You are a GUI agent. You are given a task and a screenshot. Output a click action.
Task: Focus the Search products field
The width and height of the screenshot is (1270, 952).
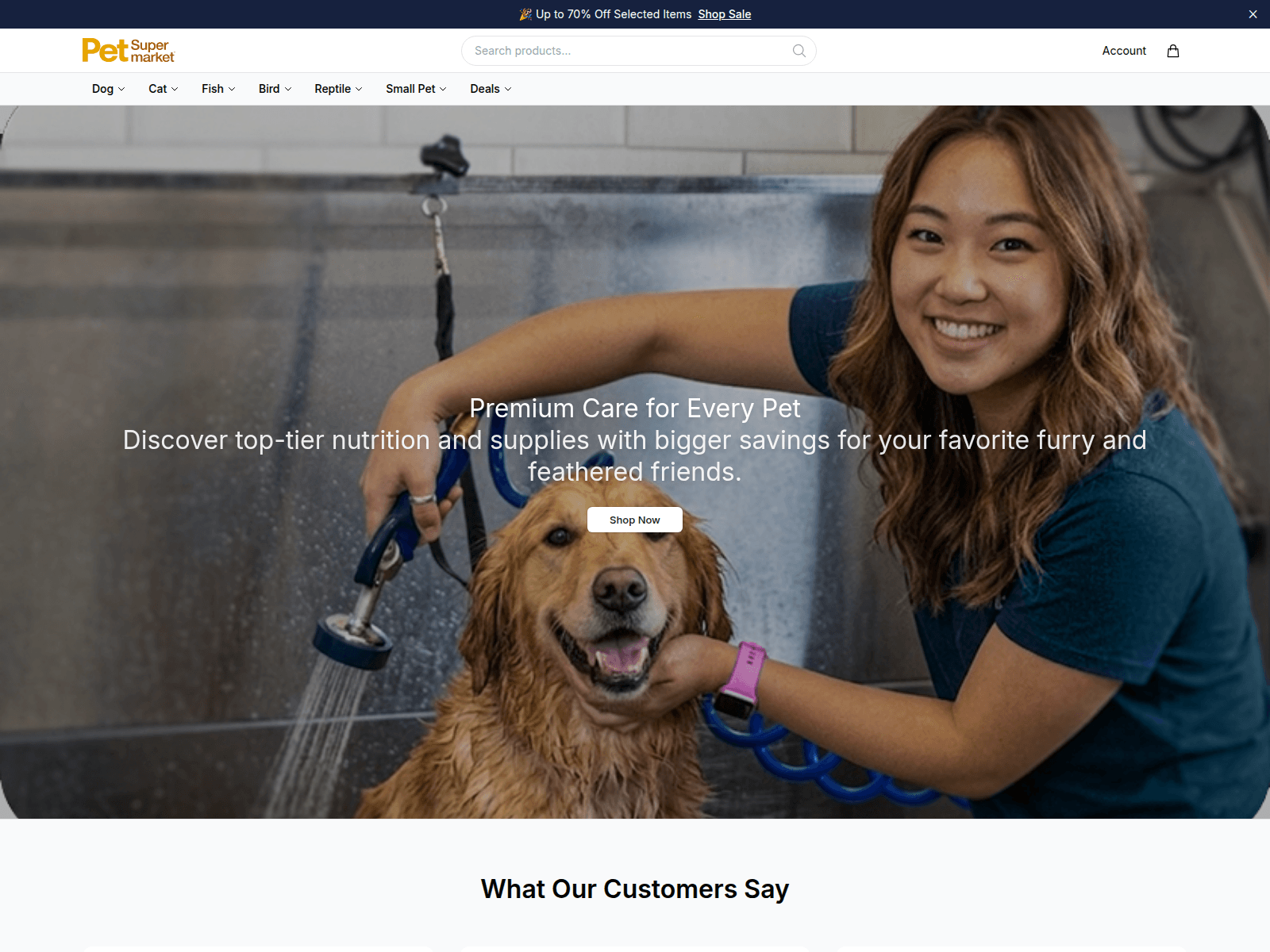639,51
